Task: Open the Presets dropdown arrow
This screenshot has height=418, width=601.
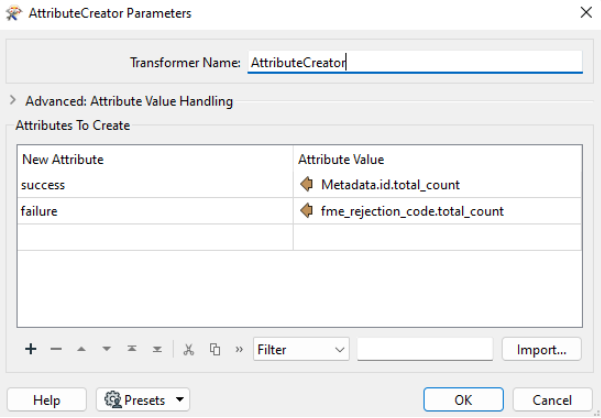Action: [180, 400]
